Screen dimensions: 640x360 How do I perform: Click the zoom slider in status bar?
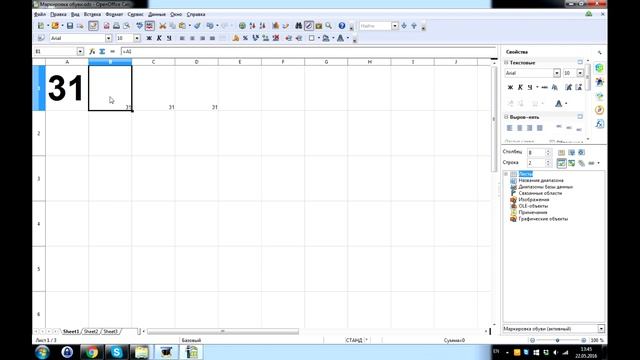tap(558, 340)
